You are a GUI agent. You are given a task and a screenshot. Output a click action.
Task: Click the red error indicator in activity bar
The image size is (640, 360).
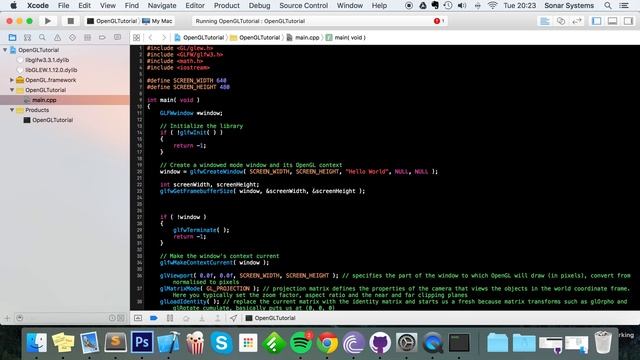[x=437, y=21]
